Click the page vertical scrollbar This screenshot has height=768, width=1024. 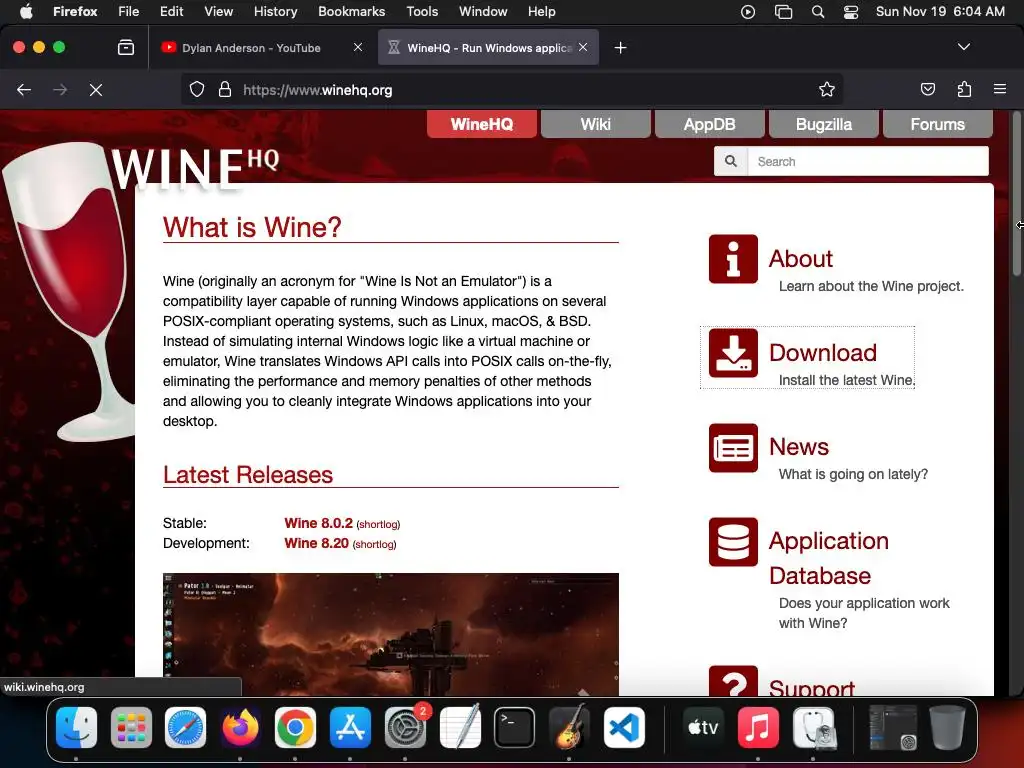pos(1016,196)
